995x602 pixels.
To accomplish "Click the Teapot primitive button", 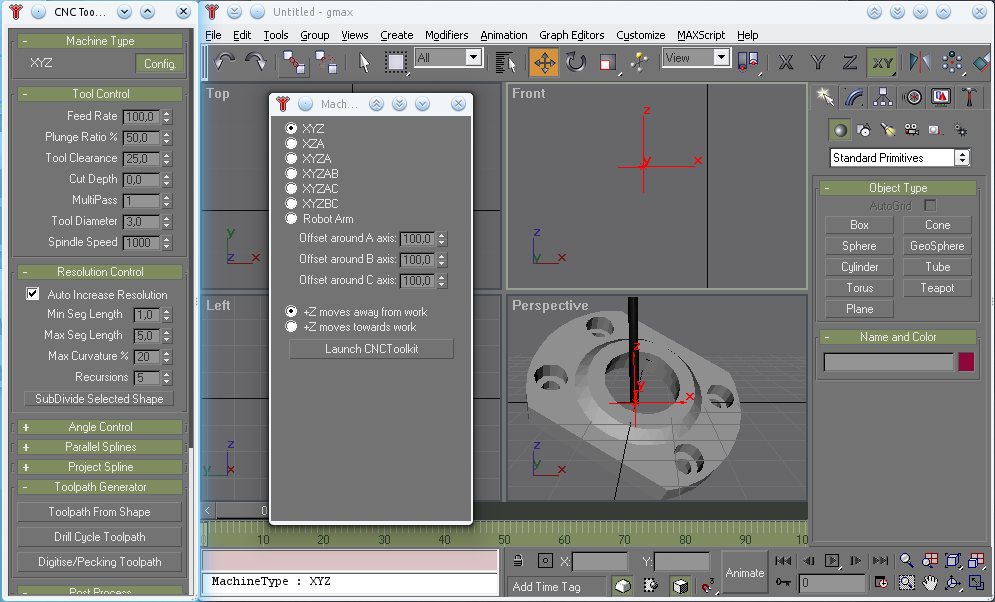I will tap(937, 288).
